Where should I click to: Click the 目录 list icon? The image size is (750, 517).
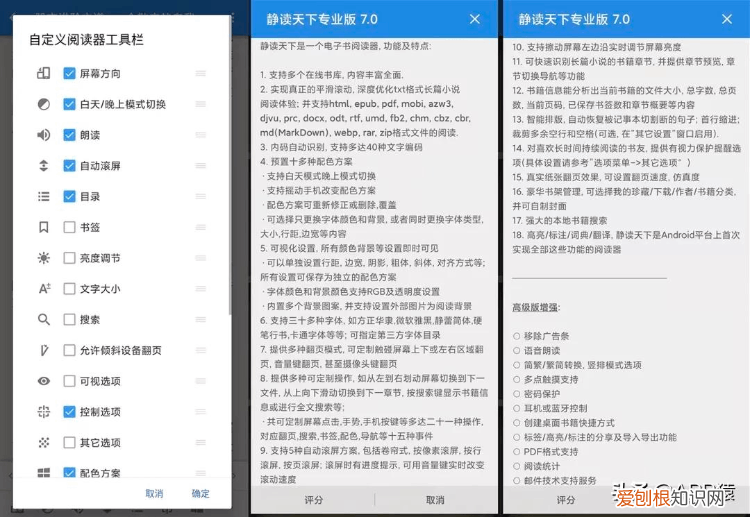point(44,196)
